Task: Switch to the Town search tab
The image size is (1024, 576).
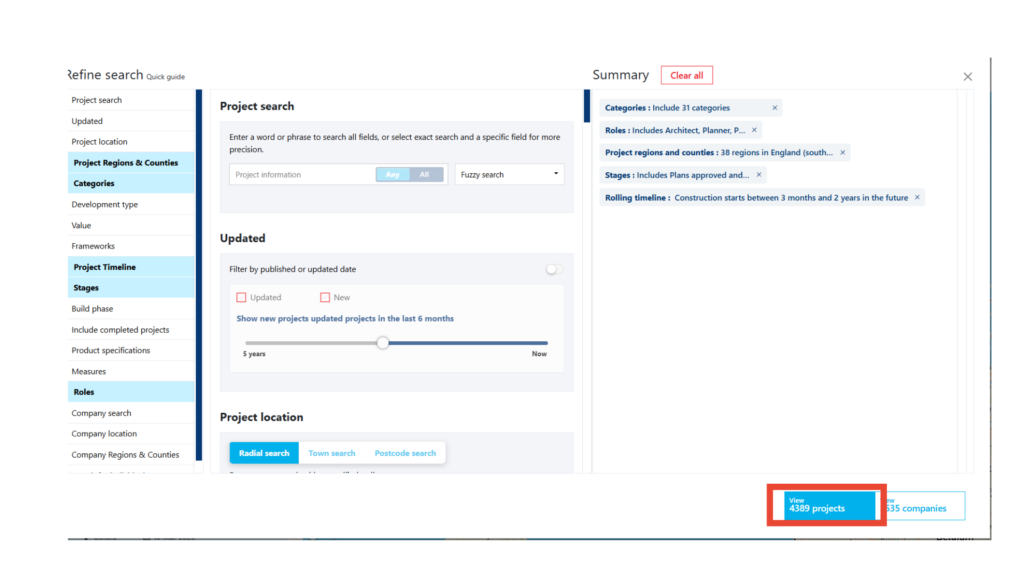Action: pos(331,453)
